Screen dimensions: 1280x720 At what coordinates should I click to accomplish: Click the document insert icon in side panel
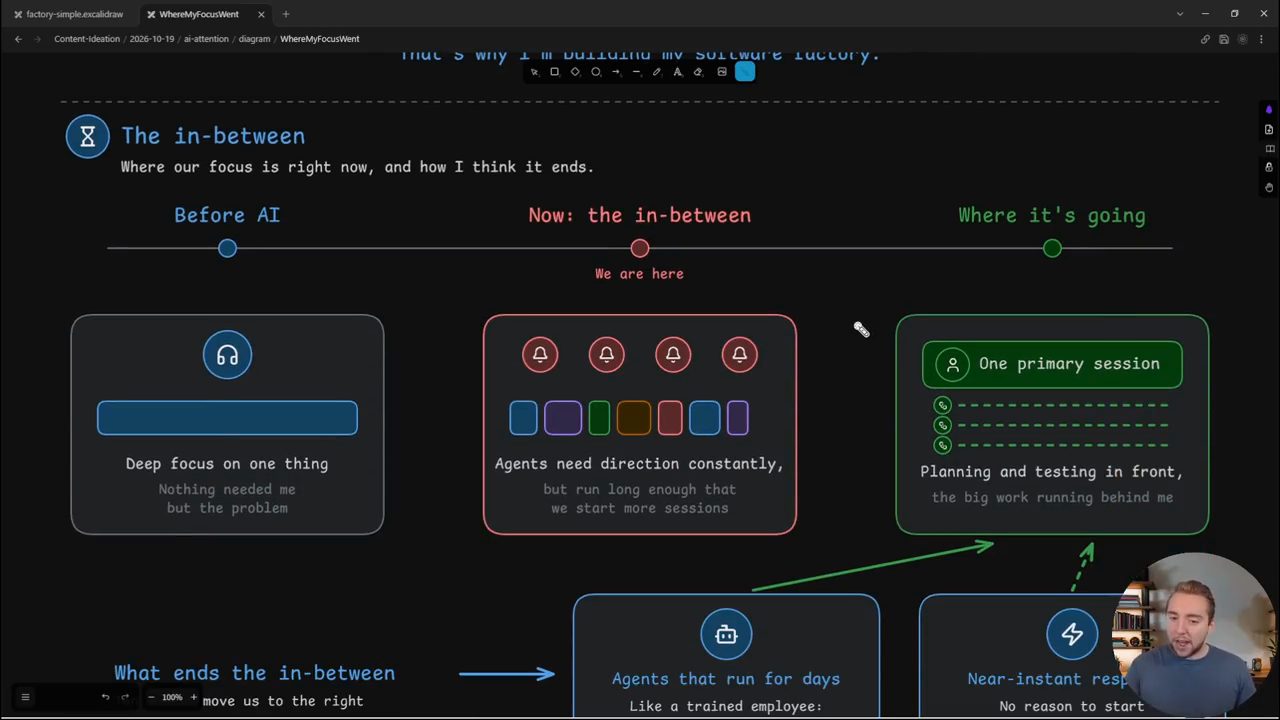[1269, 130]
